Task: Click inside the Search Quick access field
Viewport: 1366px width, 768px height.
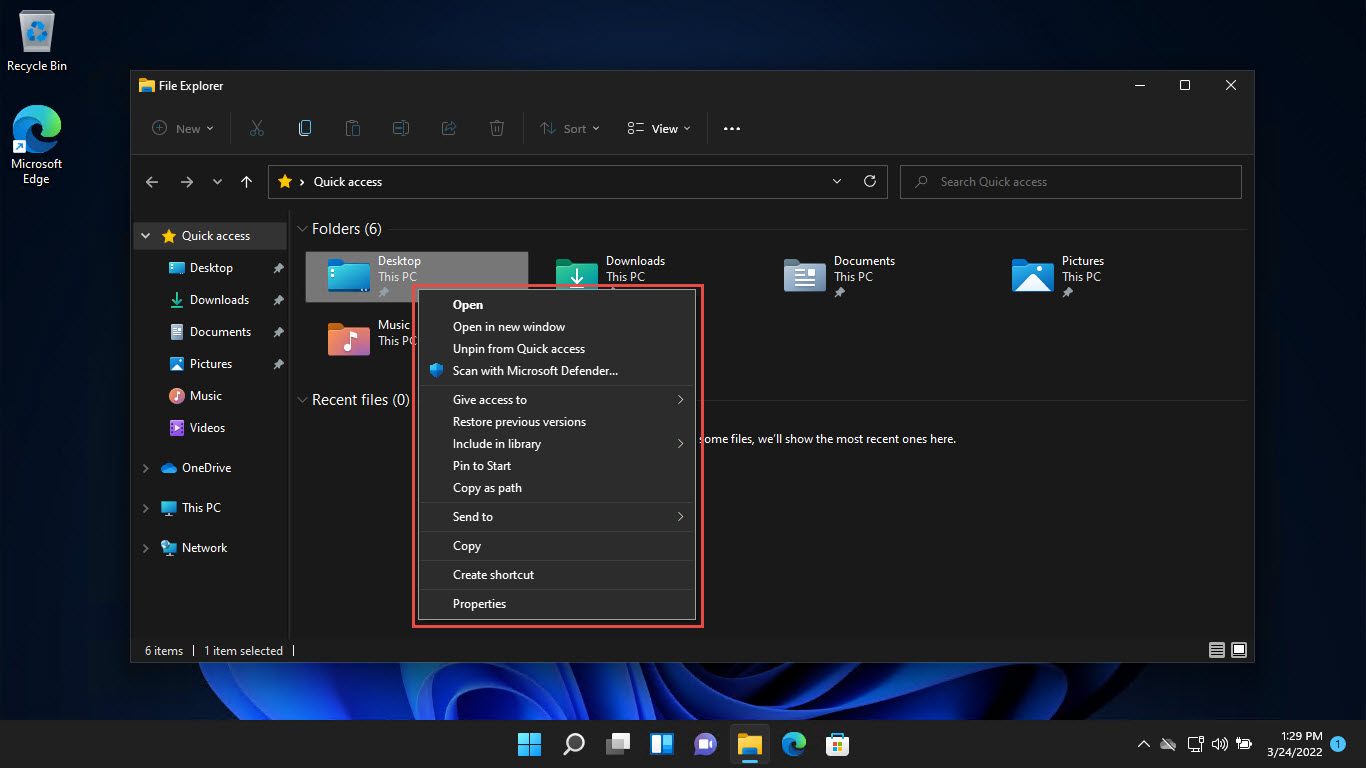Action: 1070,181
